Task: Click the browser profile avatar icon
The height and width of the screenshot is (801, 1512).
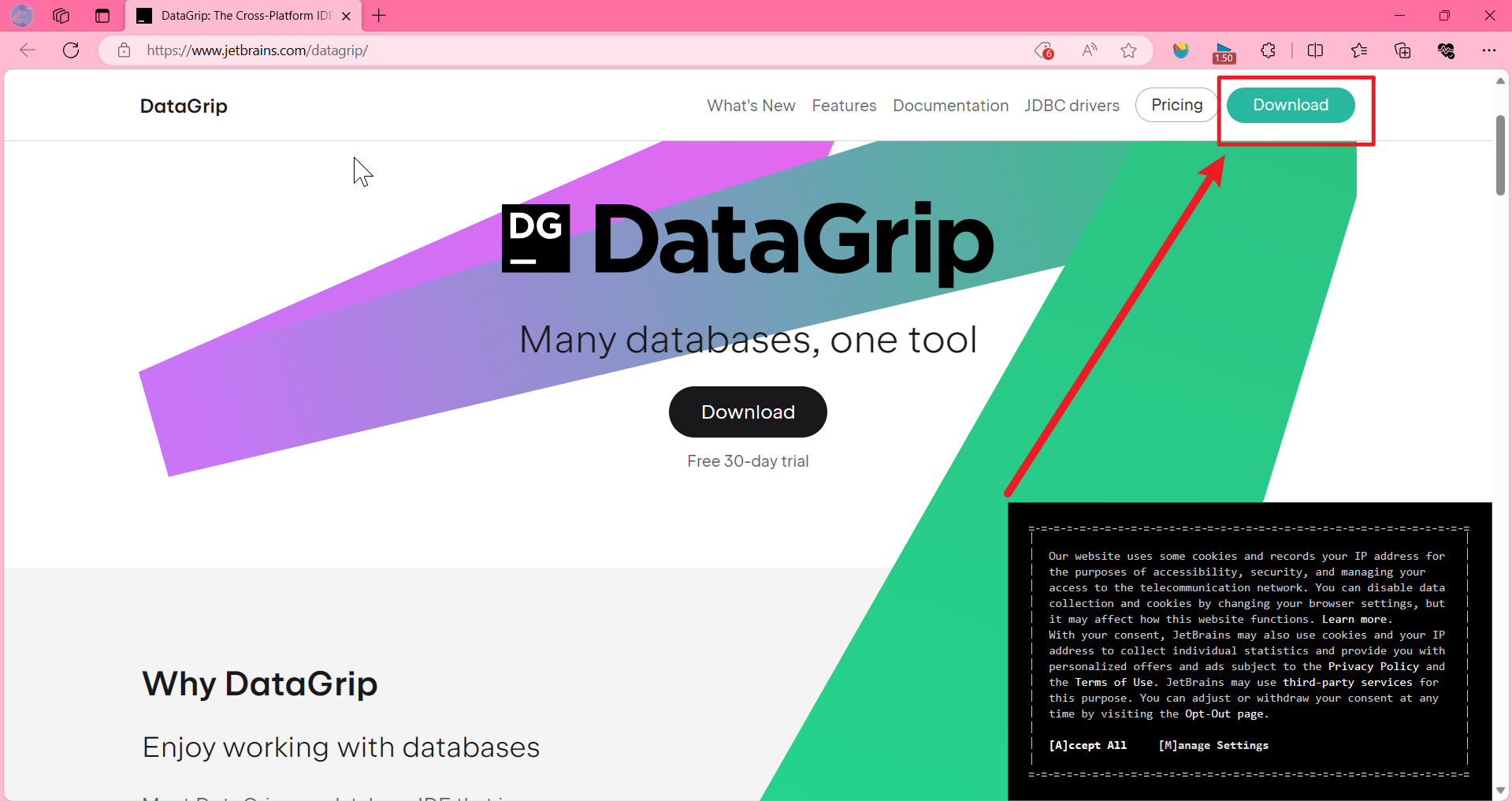Action: pyautogui.click(x=22, y=16)
